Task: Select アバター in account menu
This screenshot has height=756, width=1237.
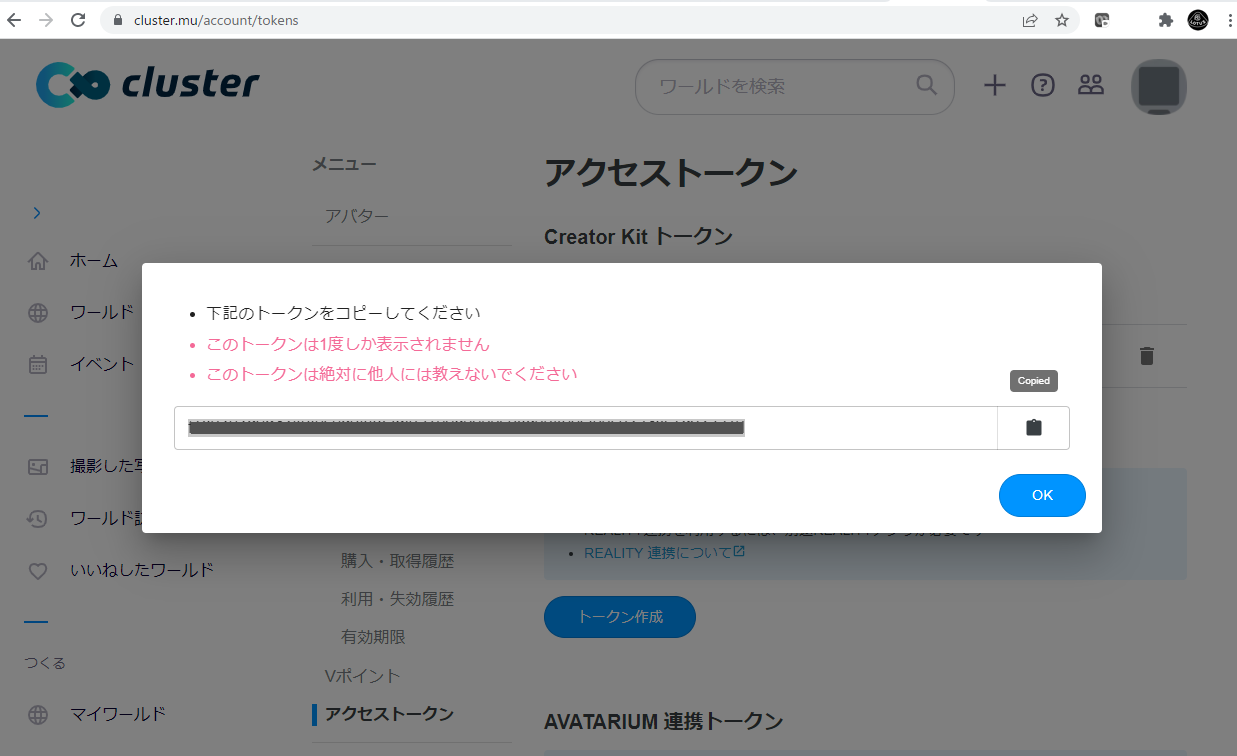Action: point(357,216)
